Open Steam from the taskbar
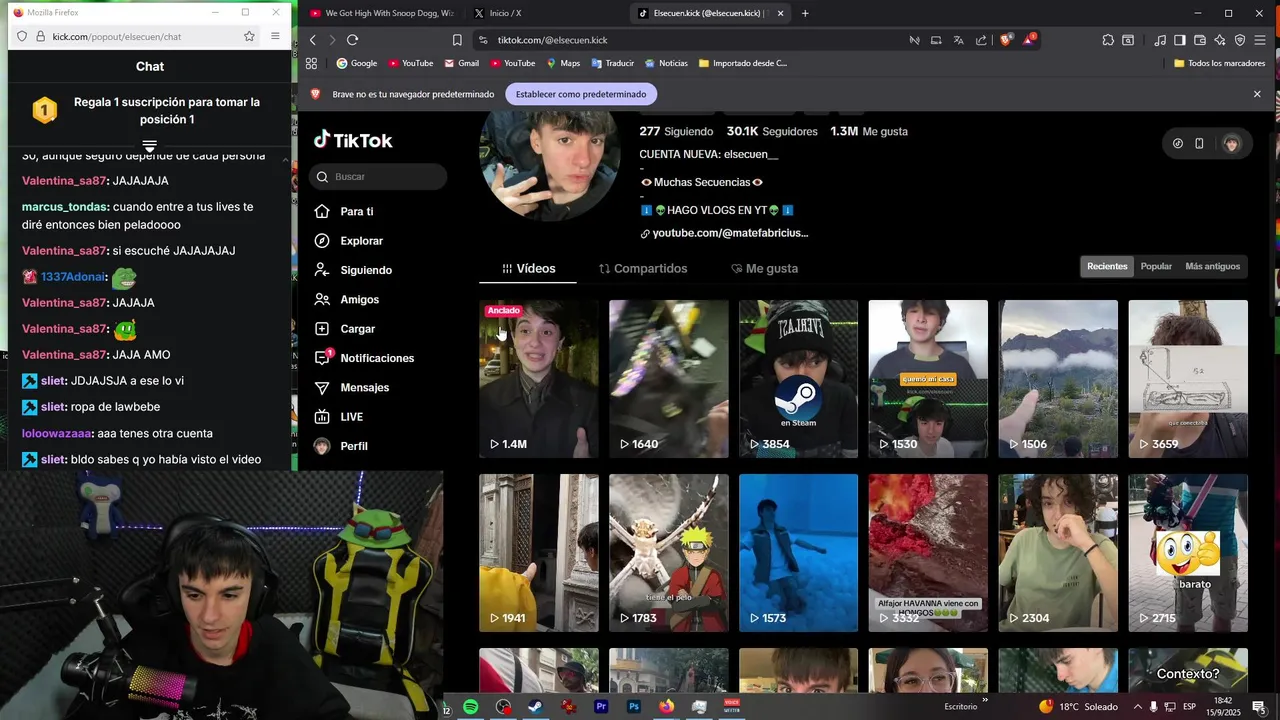This screenshot has width=1280, height=720. [x=535, y=707]
